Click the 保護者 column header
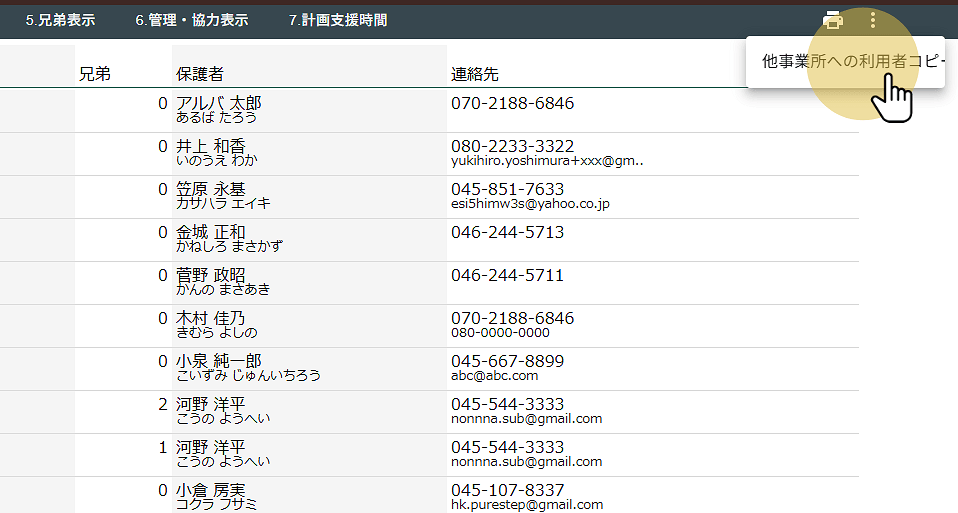 pyautogui.click(x=199, y=74)
